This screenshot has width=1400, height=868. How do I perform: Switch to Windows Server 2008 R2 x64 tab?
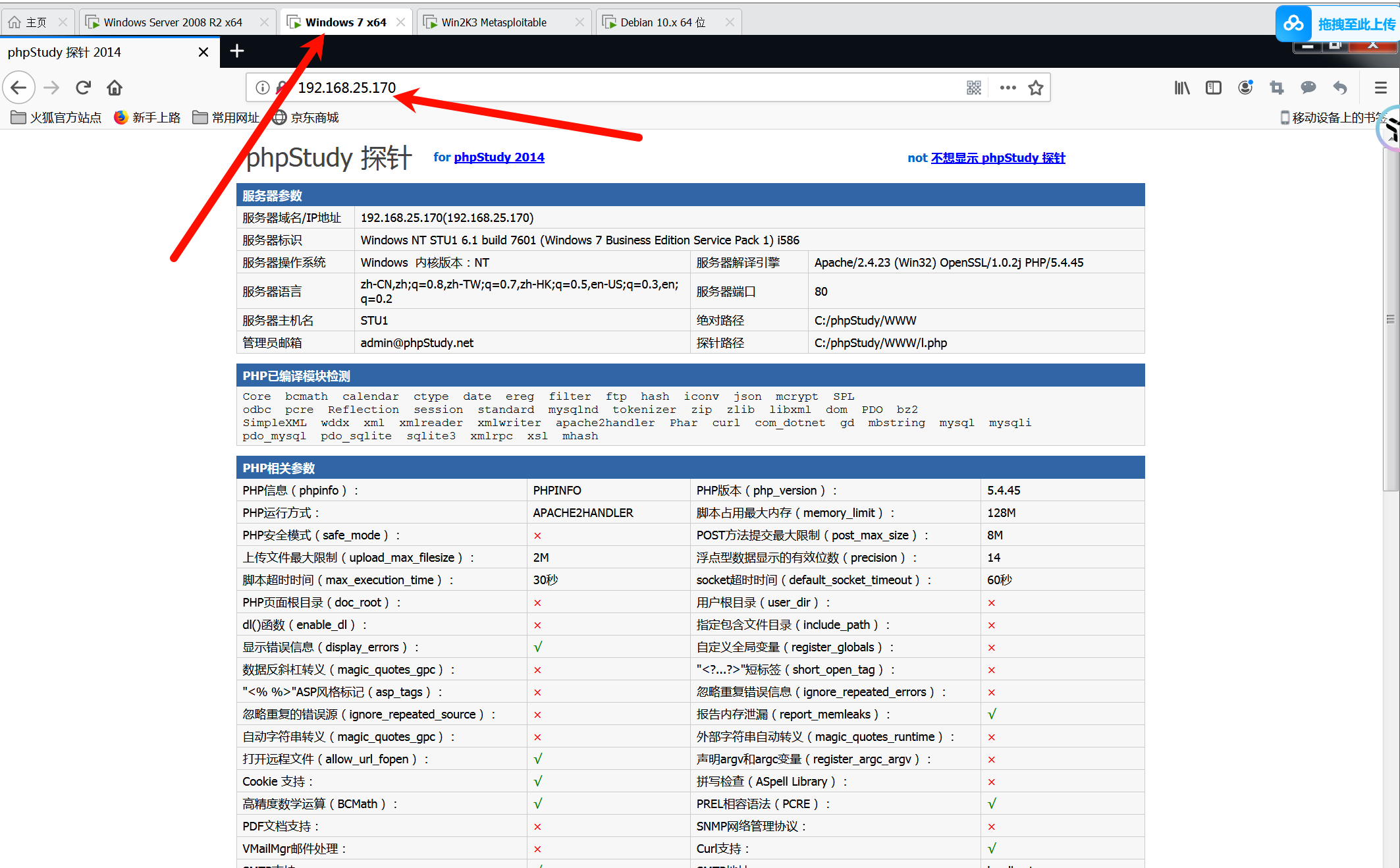[173, 22]
